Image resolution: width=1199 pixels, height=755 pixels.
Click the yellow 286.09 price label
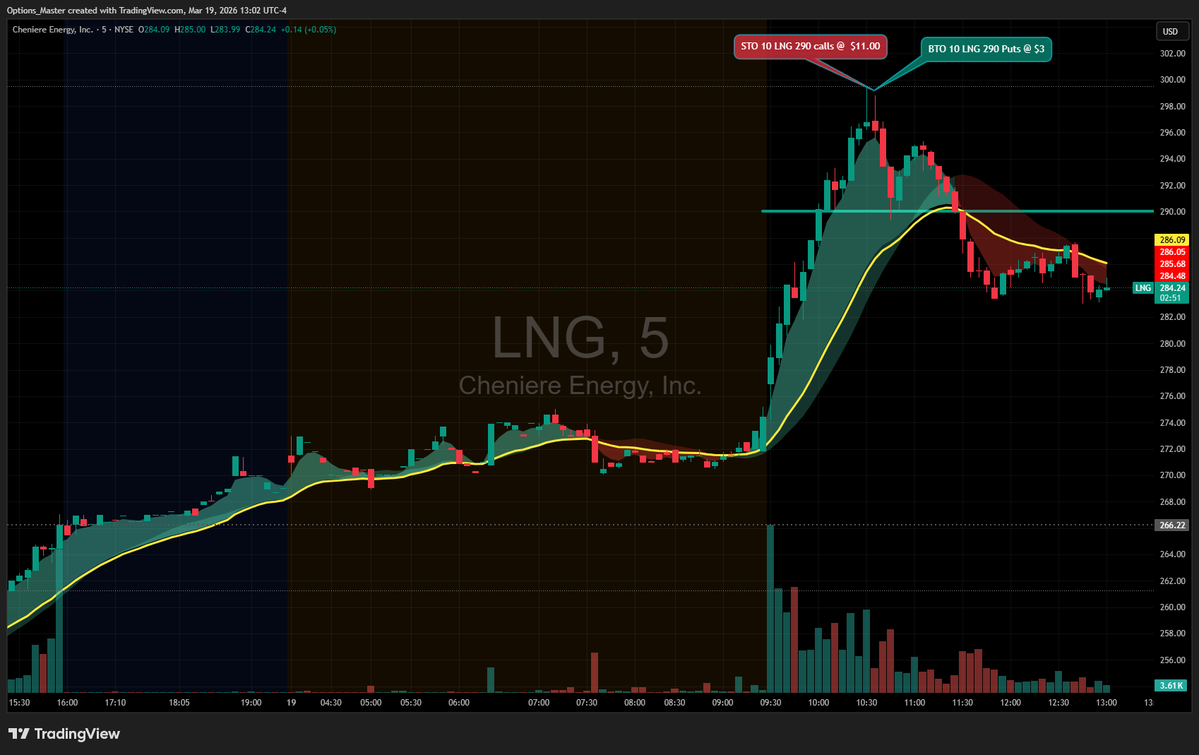(1171, 239)
